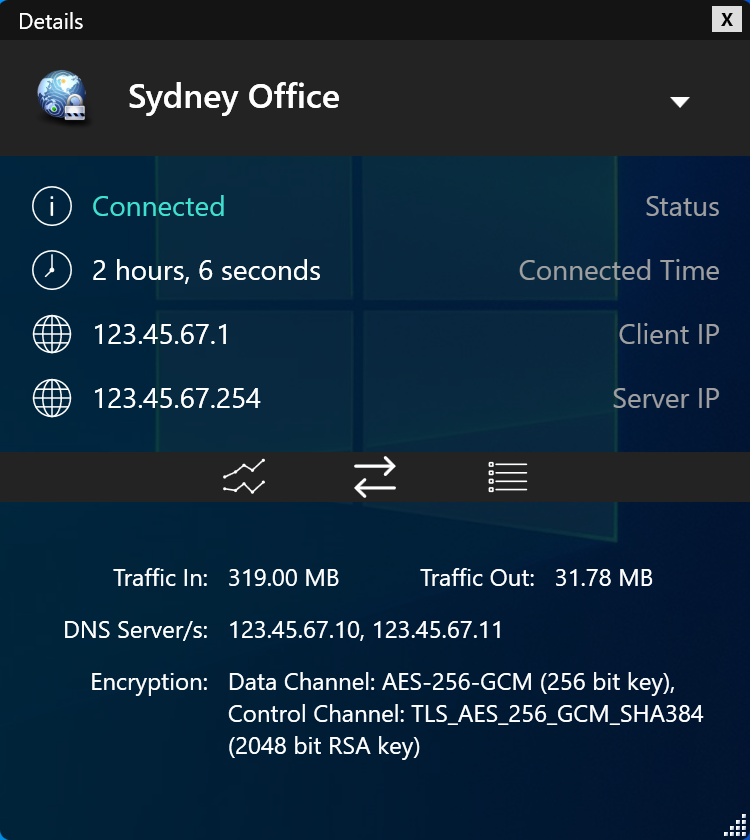The height and width of the screenshot is (840, 750).
Task: Click the globe icon next to Client IP address
Action: (x=52, y=335)
